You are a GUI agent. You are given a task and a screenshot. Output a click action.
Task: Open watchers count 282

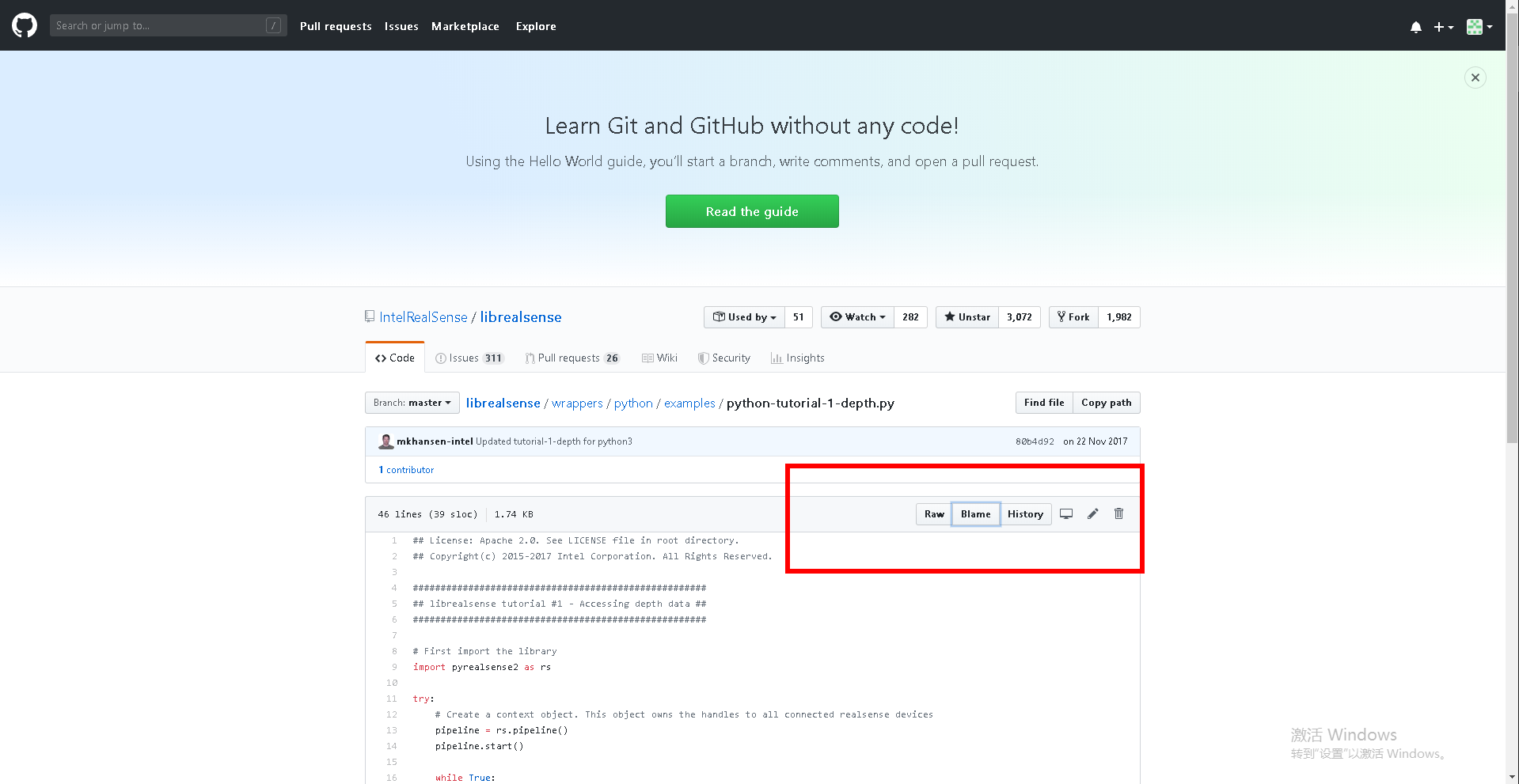(910, 317)
